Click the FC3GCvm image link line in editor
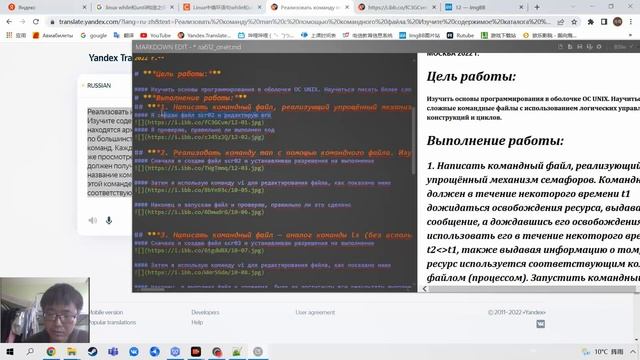The width and height of the screenshot is (640, 360). tap(199, 122)
